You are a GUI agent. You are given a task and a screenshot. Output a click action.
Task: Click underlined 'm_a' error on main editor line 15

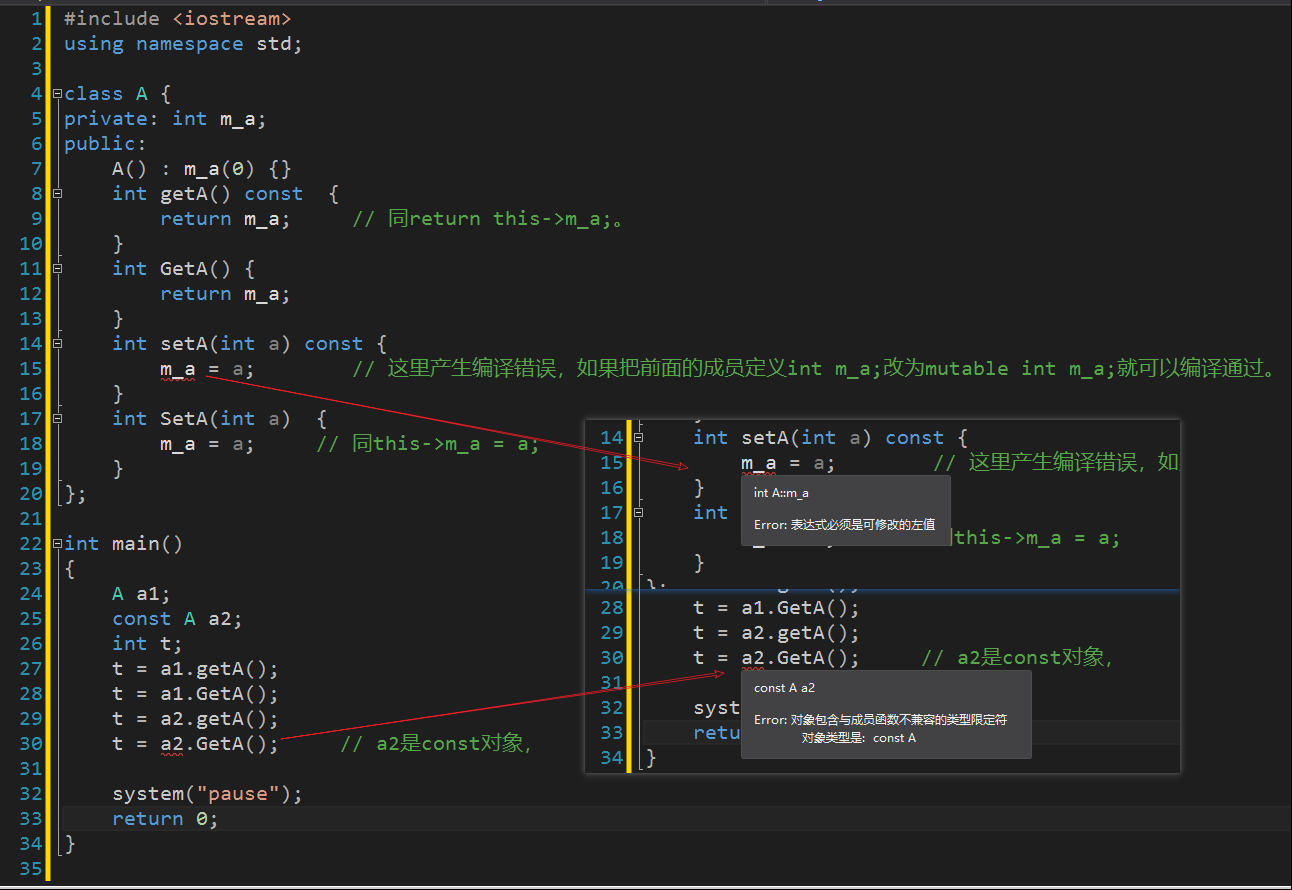point(178,369)
